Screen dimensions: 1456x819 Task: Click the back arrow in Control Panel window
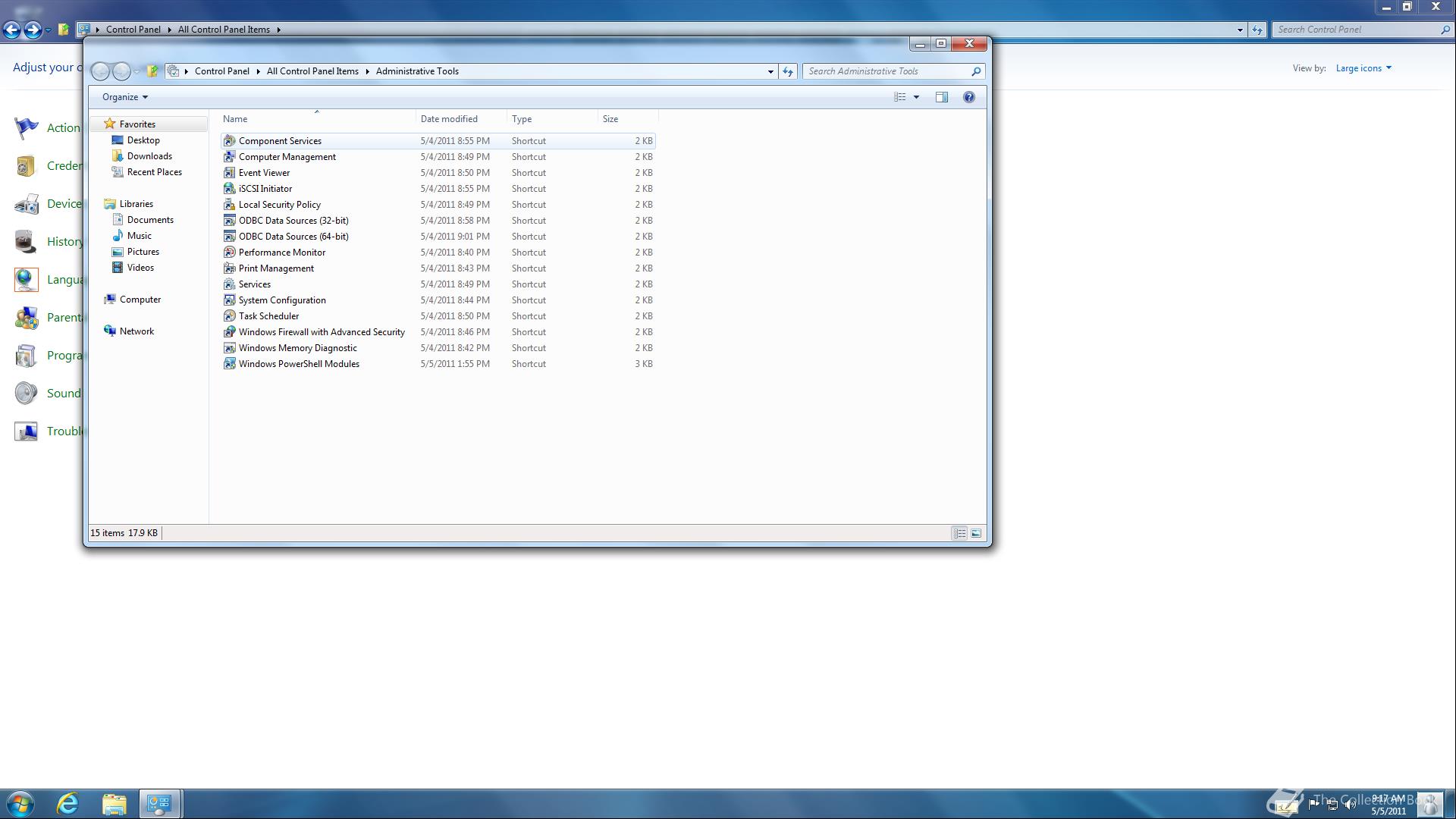(12, 30)
